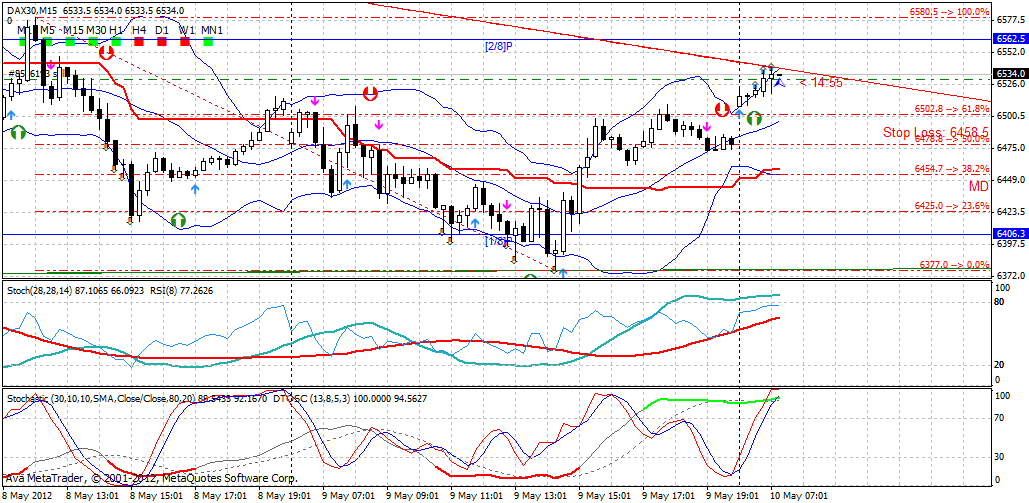The image size is (1029, 503).
Task: Select the 6502.8 --> 61.8% Fibonacci label
Action: [x=952, y=108]
